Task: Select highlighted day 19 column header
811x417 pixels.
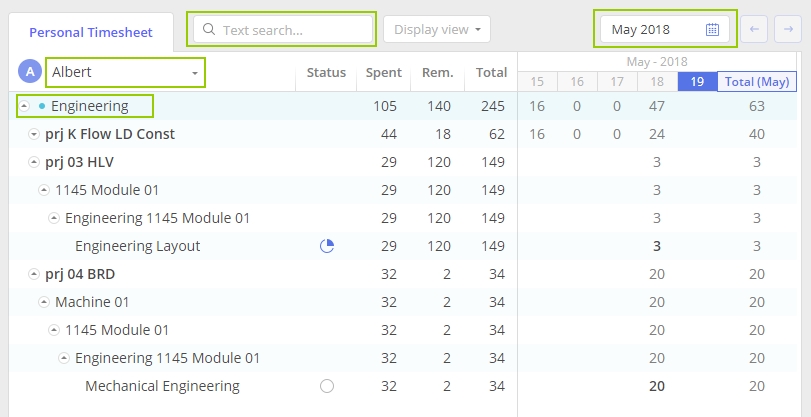Action: click(697, 82)
